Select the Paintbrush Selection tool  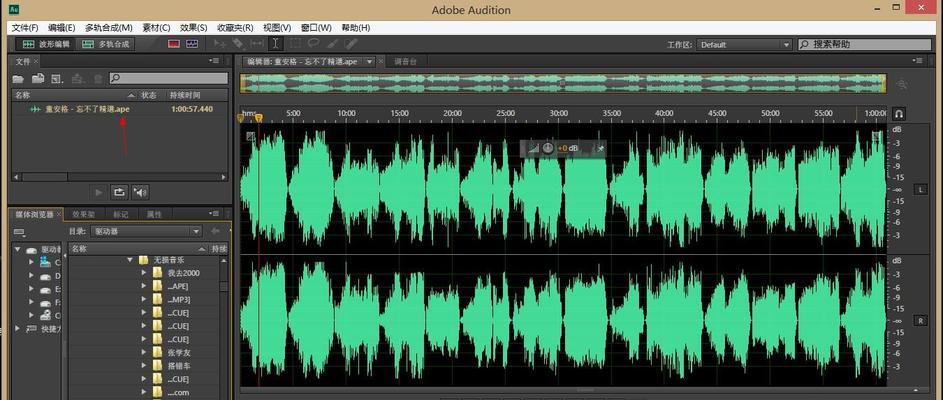pyautogui.click(x=332, y=44)
